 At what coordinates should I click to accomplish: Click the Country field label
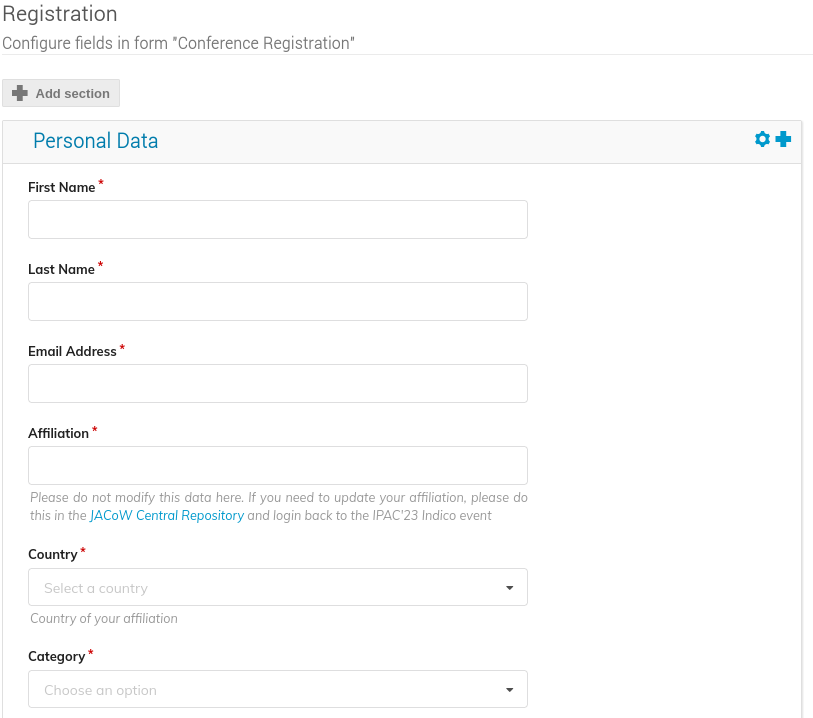(x=53, y=555)
